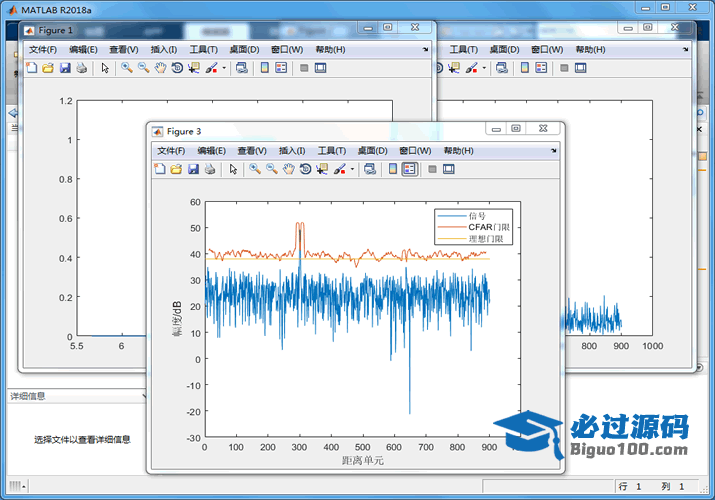Click New Figure icon in Figure 1

[32, 68]
